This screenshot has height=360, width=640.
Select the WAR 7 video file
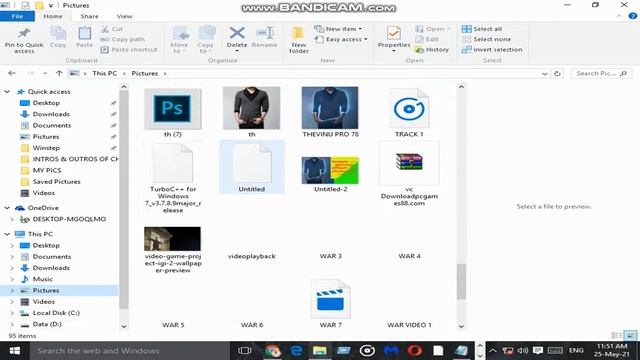[330, 304]
